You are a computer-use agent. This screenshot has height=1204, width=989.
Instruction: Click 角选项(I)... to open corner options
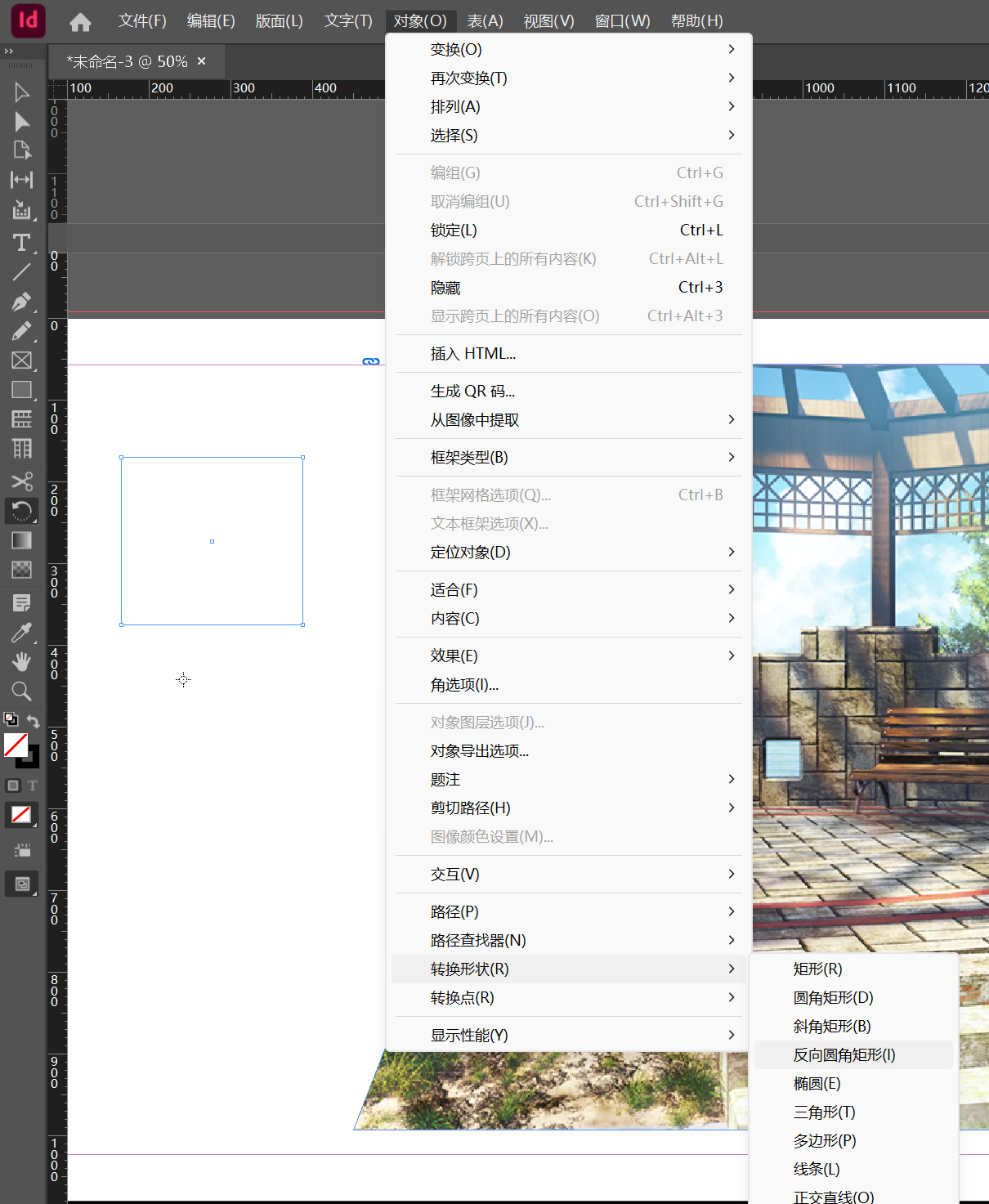(464, 684)
